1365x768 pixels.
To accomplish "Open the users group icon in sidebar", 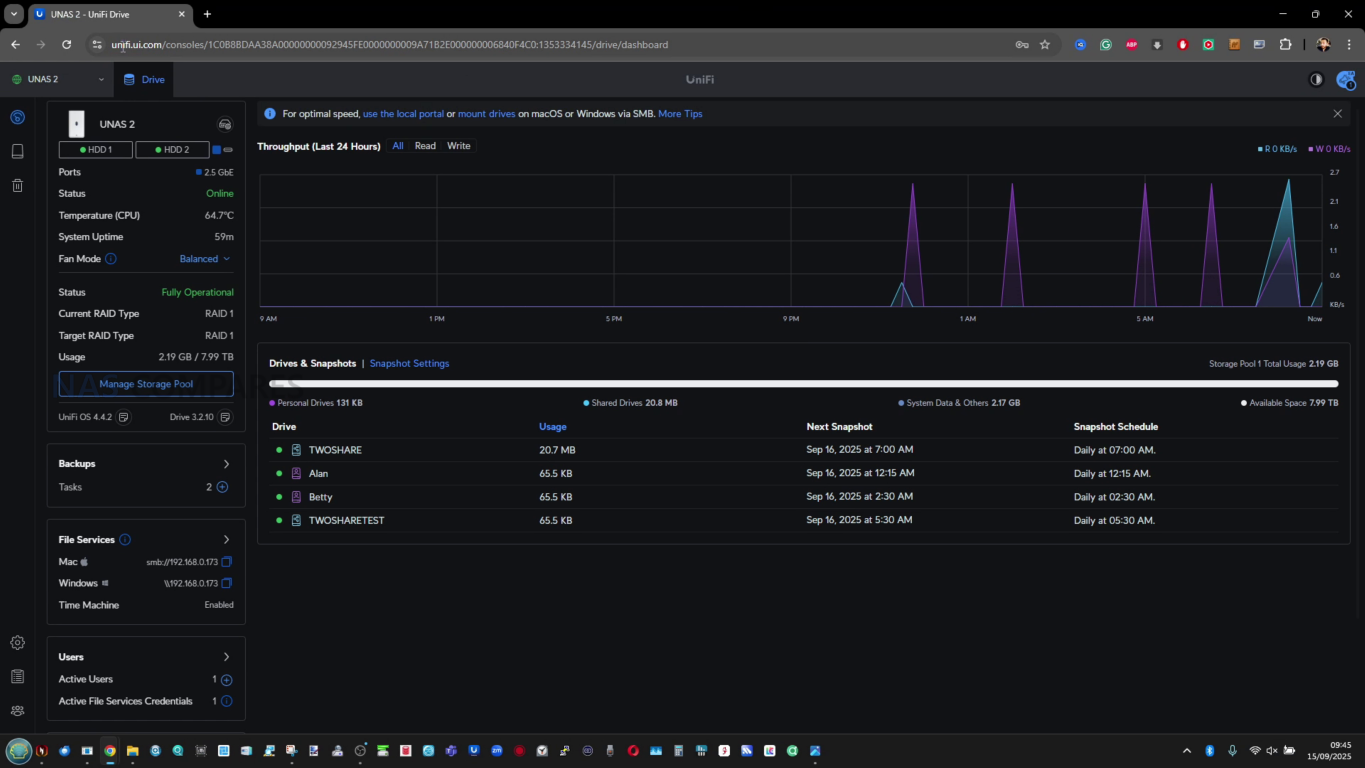I will [x=17, y=711].
